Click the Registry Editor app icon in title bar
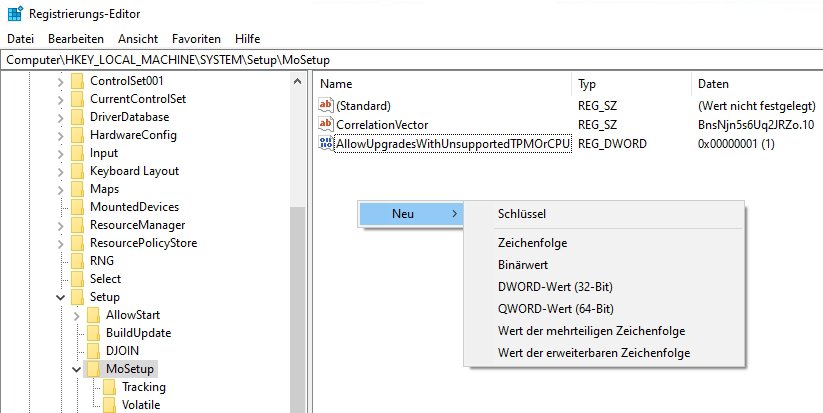This screenshot has width=823, height=413. click(12, 14)
